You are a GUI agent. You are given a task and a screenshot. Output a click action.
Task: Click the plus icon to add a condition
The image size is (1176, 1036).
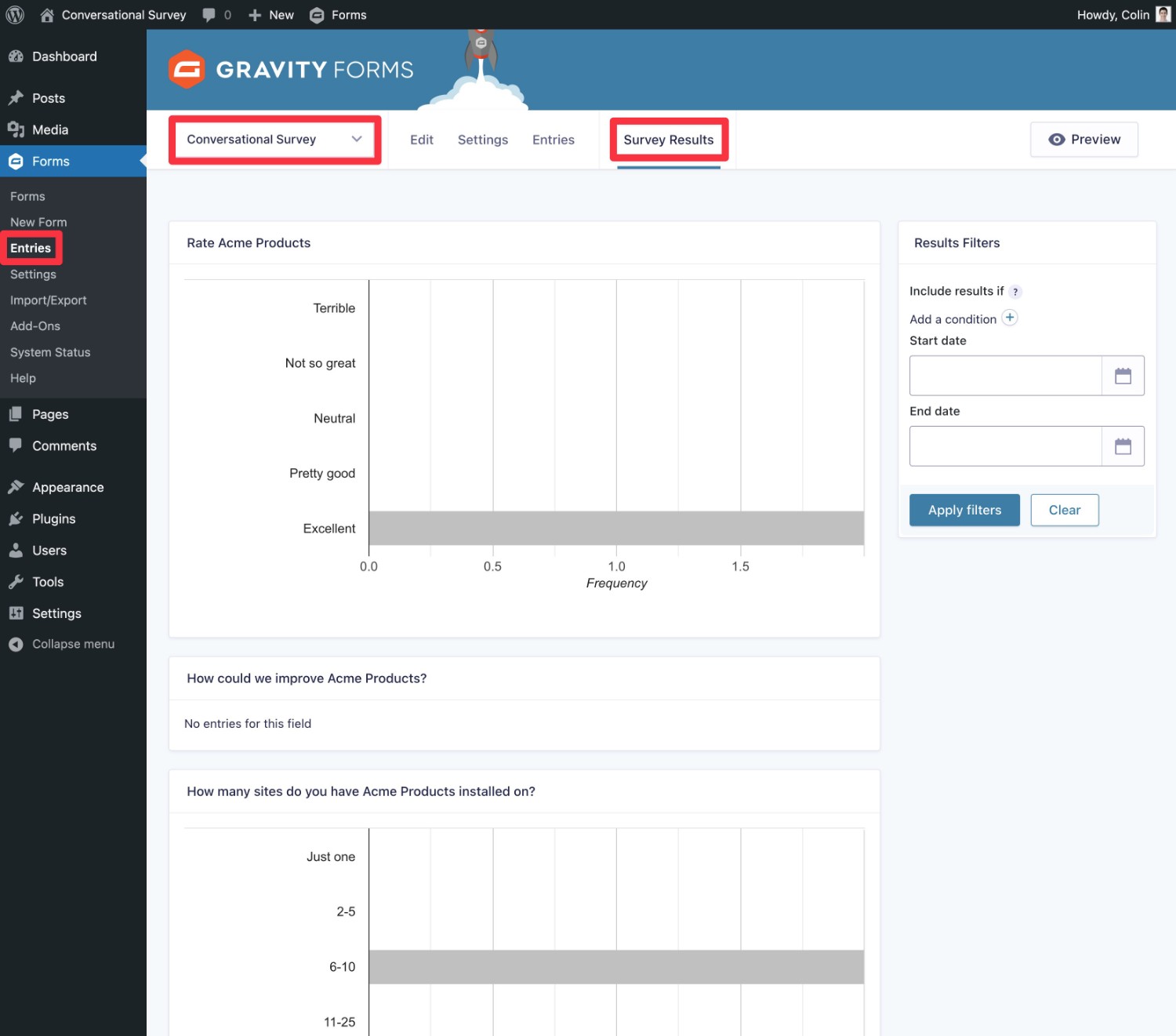(1010, 318)
